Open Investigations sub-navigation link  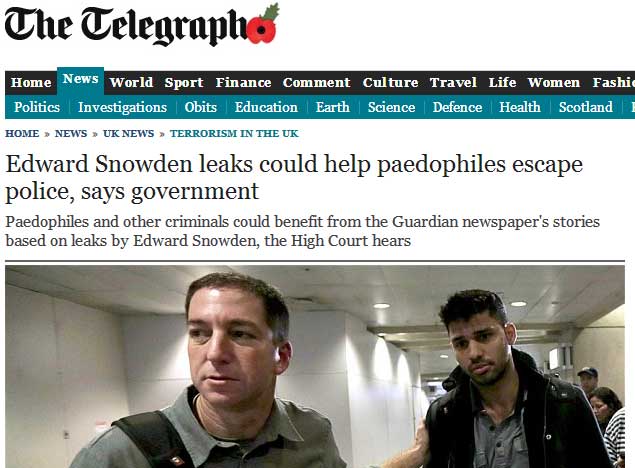(x=122, y=107)
